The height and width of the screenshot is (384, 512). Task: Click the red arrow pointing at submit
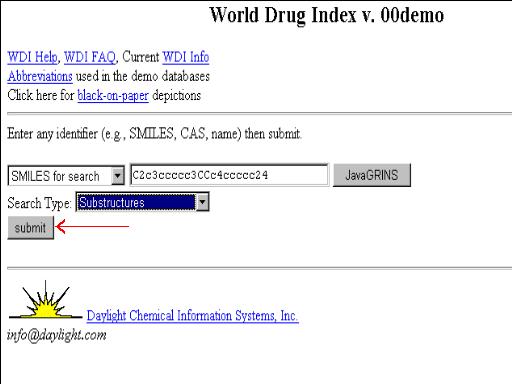(x=92, y=227)
